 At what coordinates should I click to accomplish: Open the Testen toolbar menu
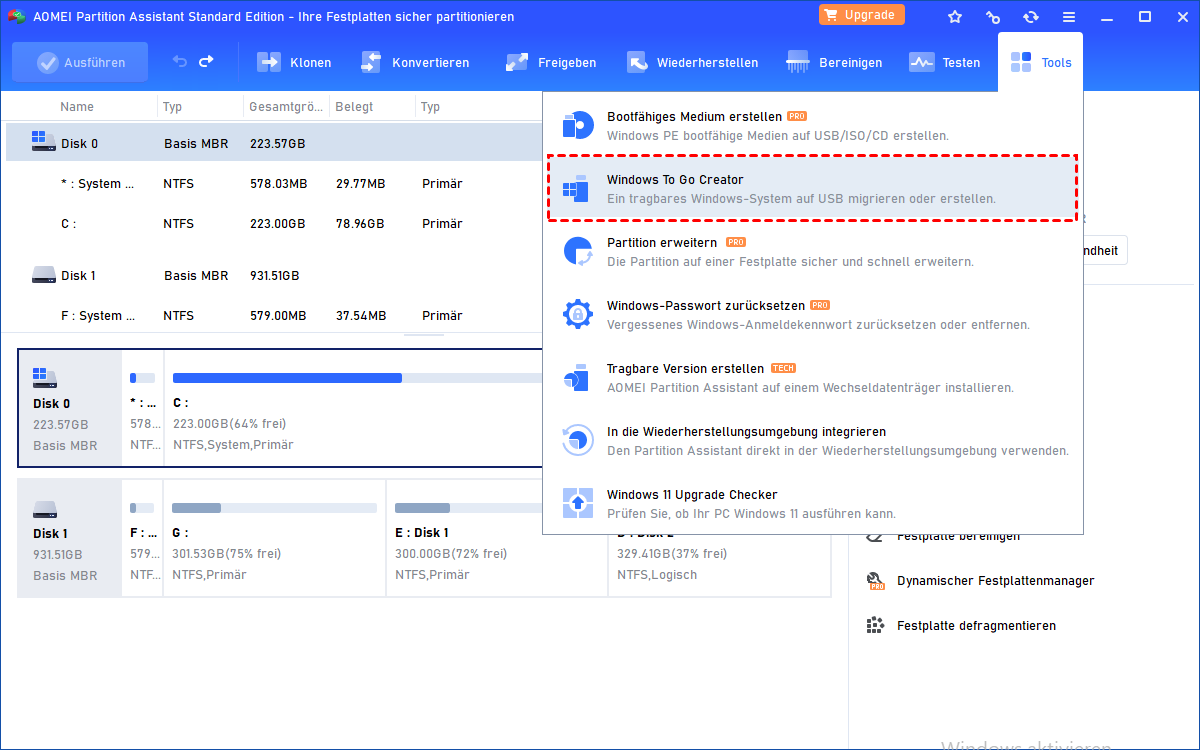pyautogui.click(x=944, y=62)
